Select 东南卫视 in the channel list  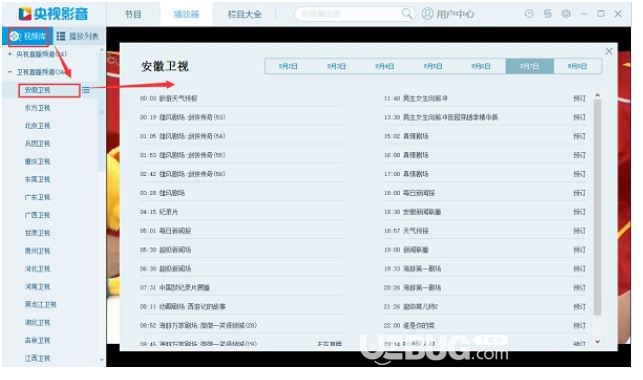click(x=37, y=179)
